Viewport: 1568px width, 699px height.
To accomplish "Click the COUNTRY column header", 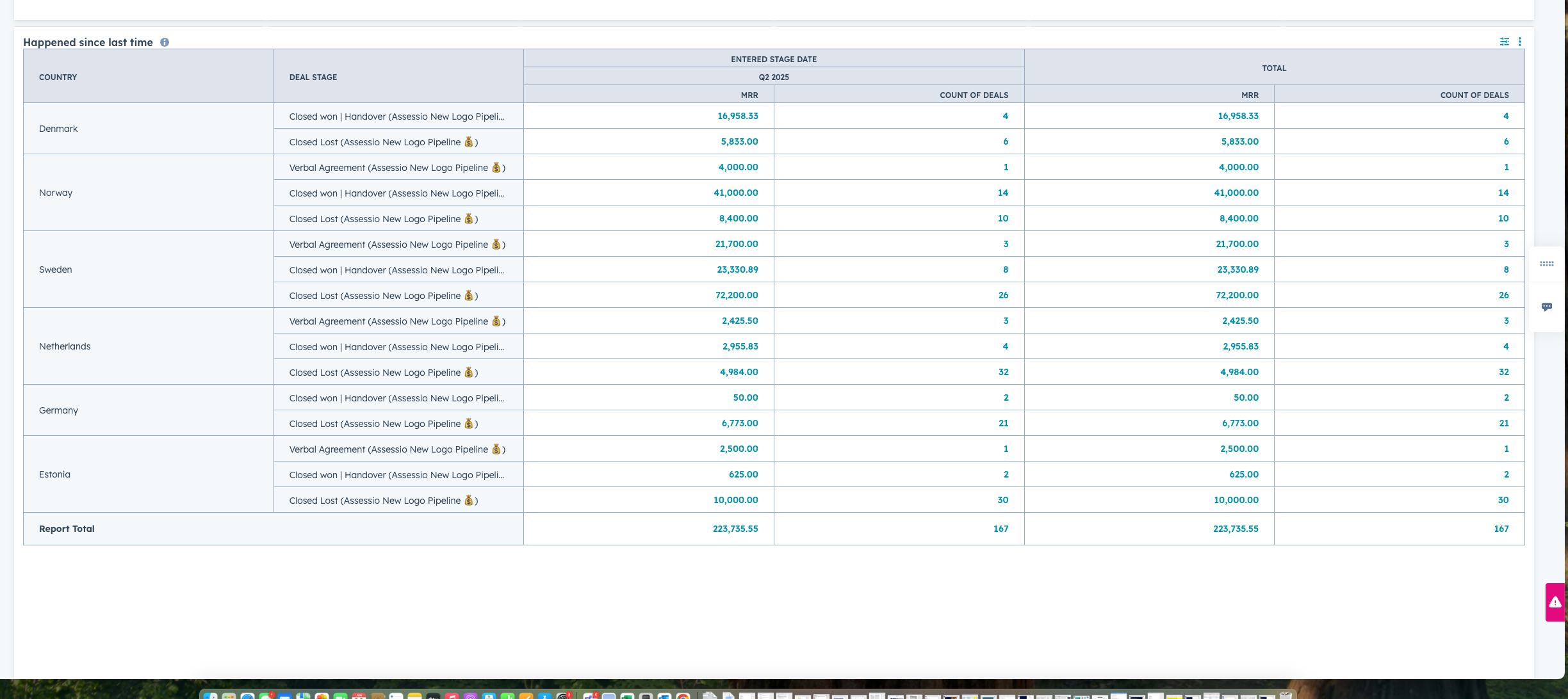I will [x=58, y=77].
